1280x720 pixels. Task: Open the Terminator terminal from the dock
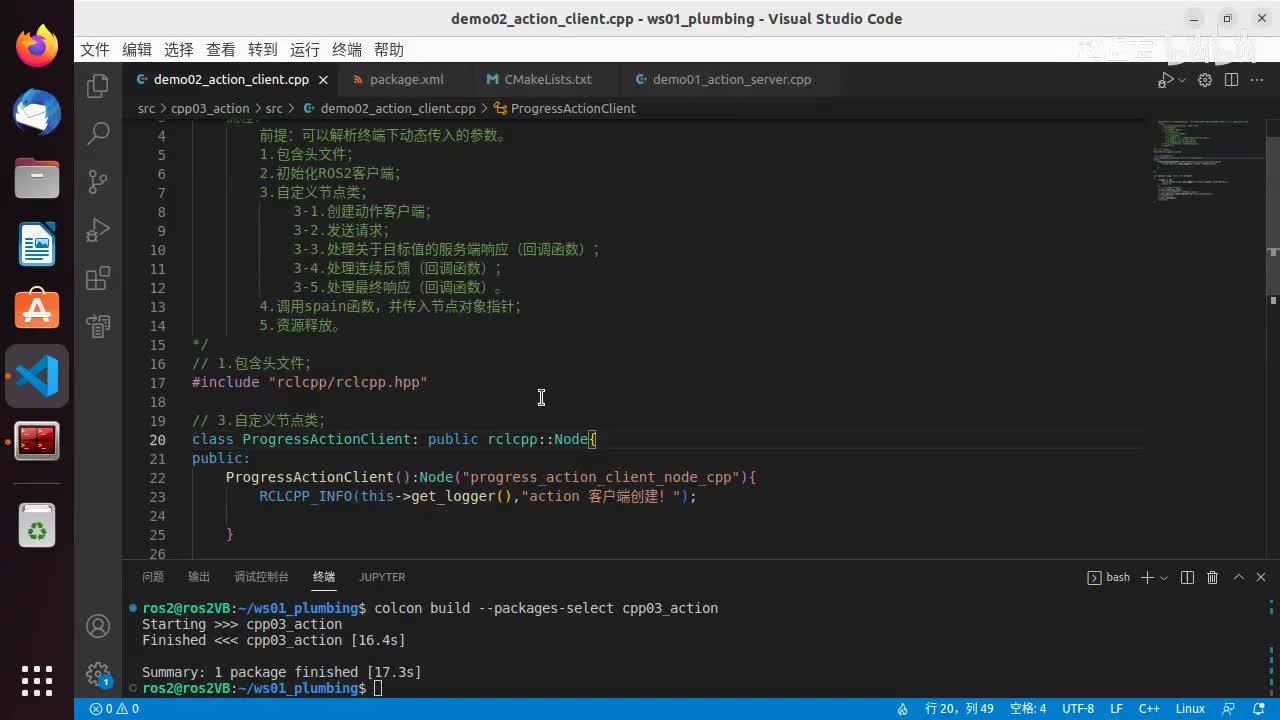click(x=37, y=441)
